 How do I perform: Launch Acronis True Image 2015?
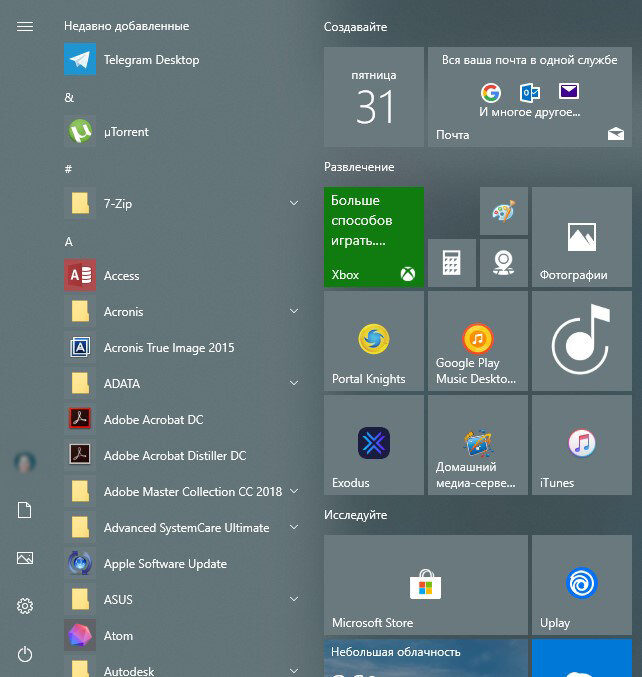point(181,348)
